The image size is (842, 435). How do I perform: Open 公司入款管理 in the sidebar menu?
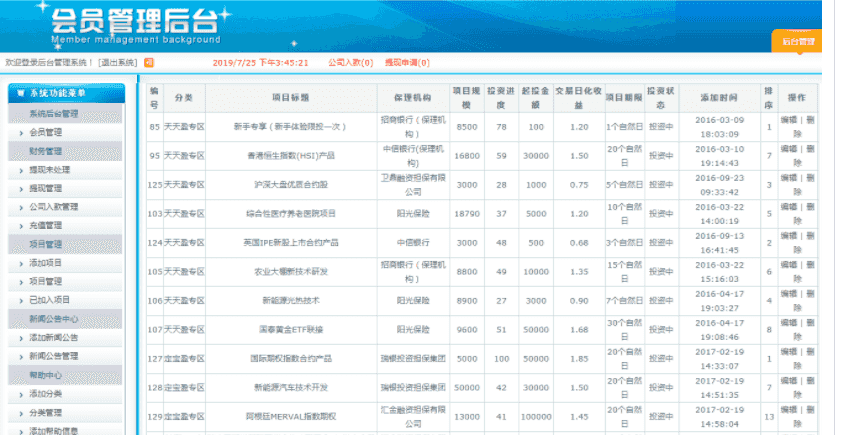coord(54,207)
